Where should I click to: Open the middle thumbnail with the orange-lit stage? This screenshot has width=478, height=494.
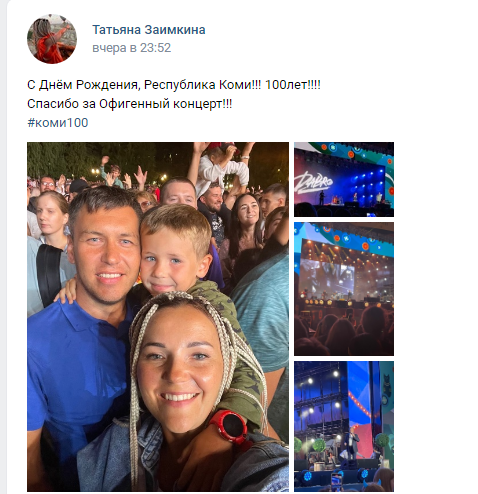[x=344, y=289]
